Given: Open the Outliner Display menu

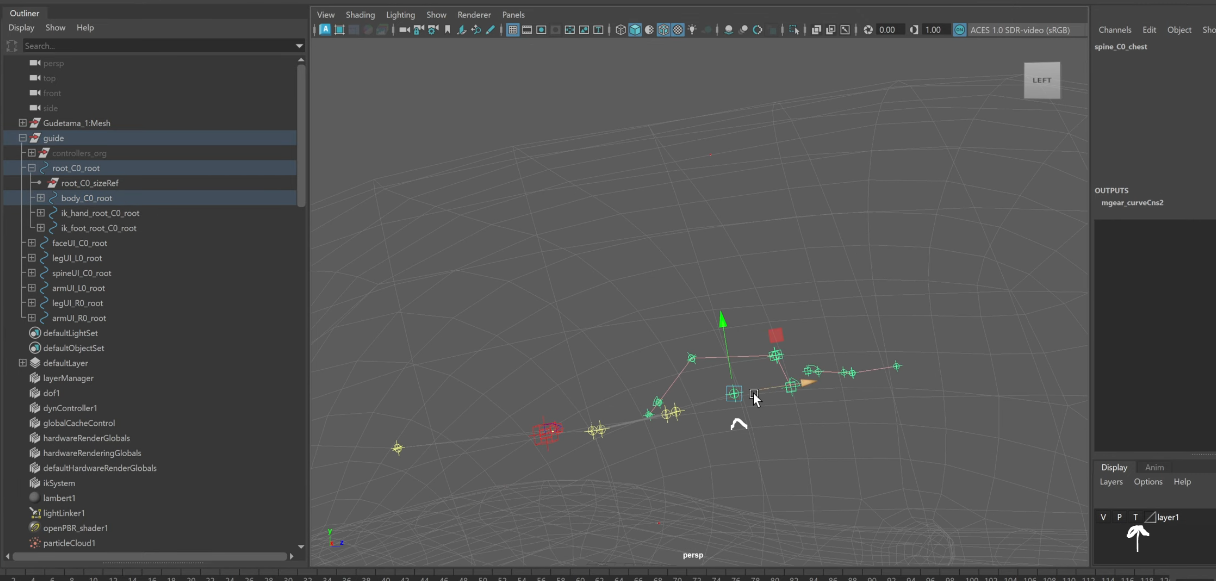Looking at the screenshot, I should click(x=21, y=28).
